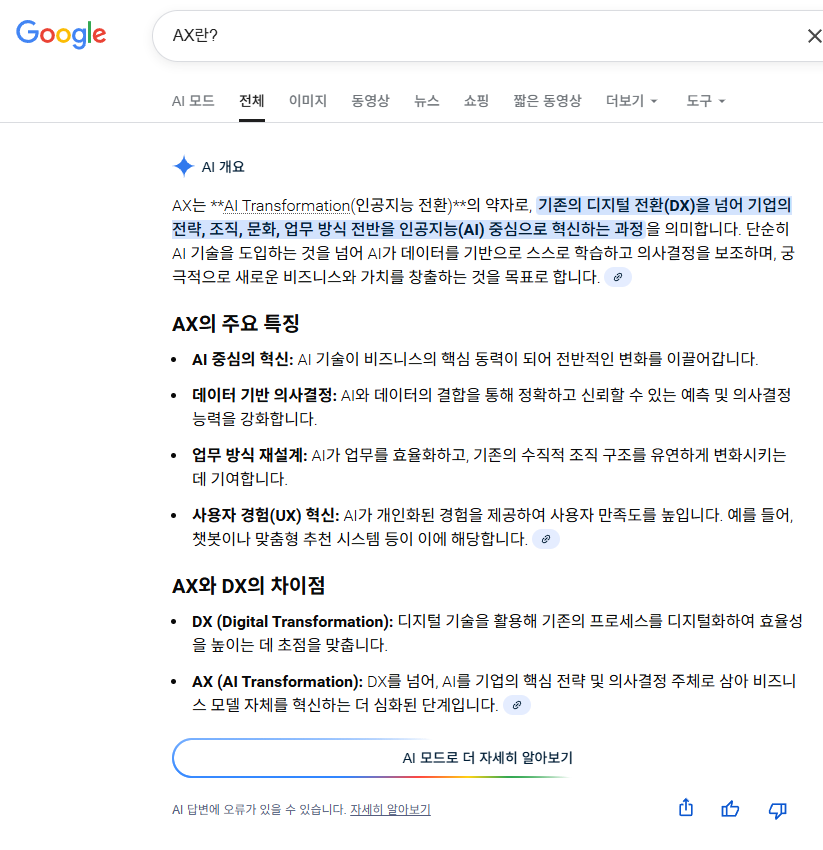Clear the search box with the X icon

tap(814, 36)
